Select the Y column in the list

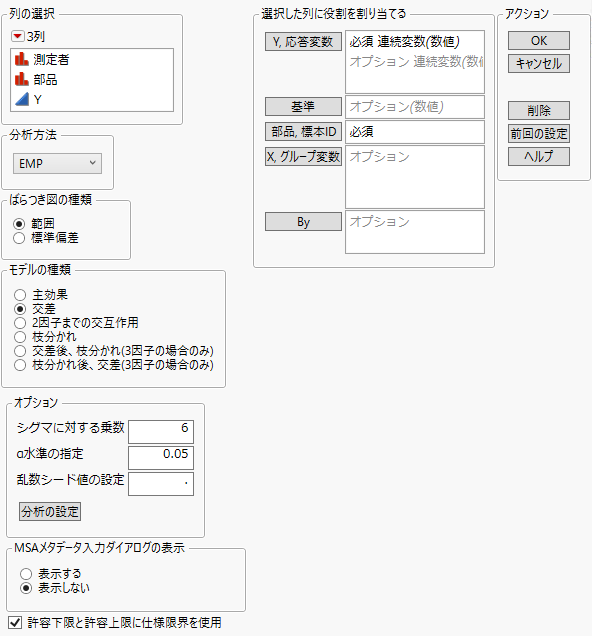pos(92,99)
